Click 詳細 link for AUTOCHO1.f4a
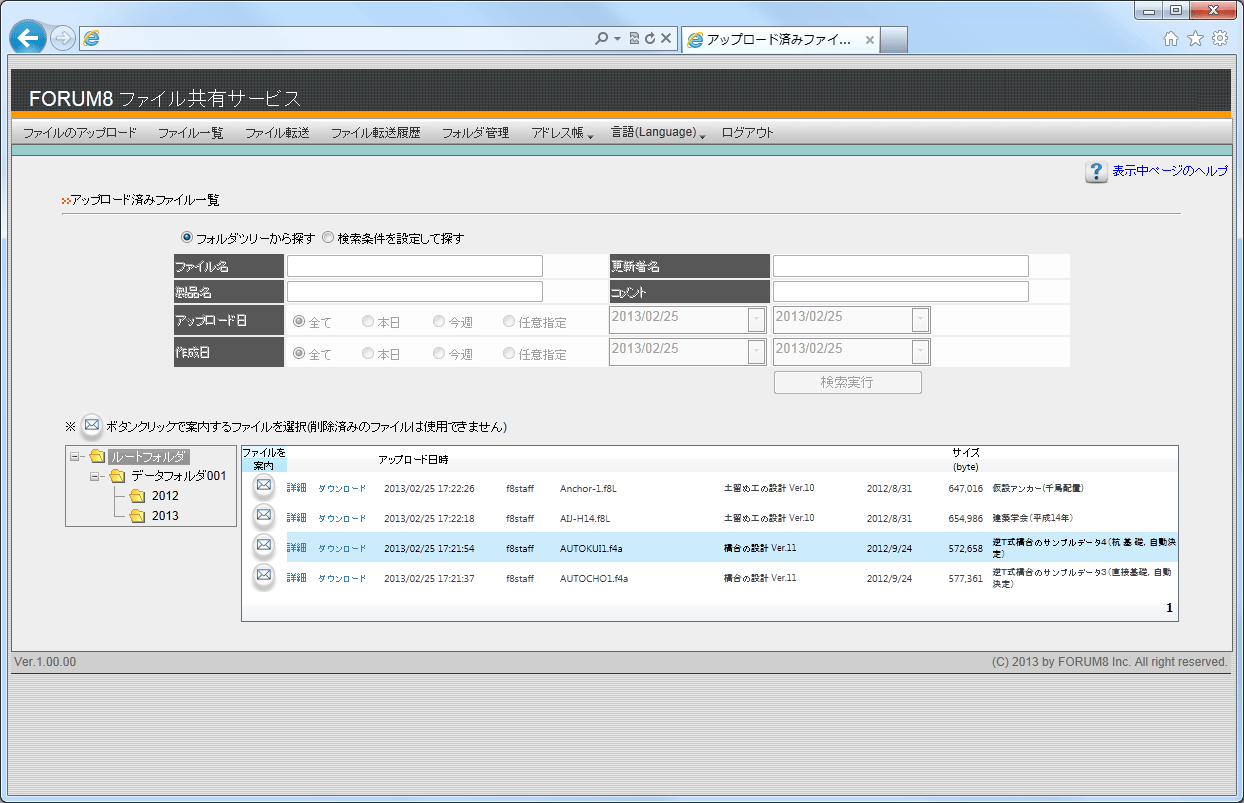This screenshot has height=803, width=1244. tap(296, 579)
